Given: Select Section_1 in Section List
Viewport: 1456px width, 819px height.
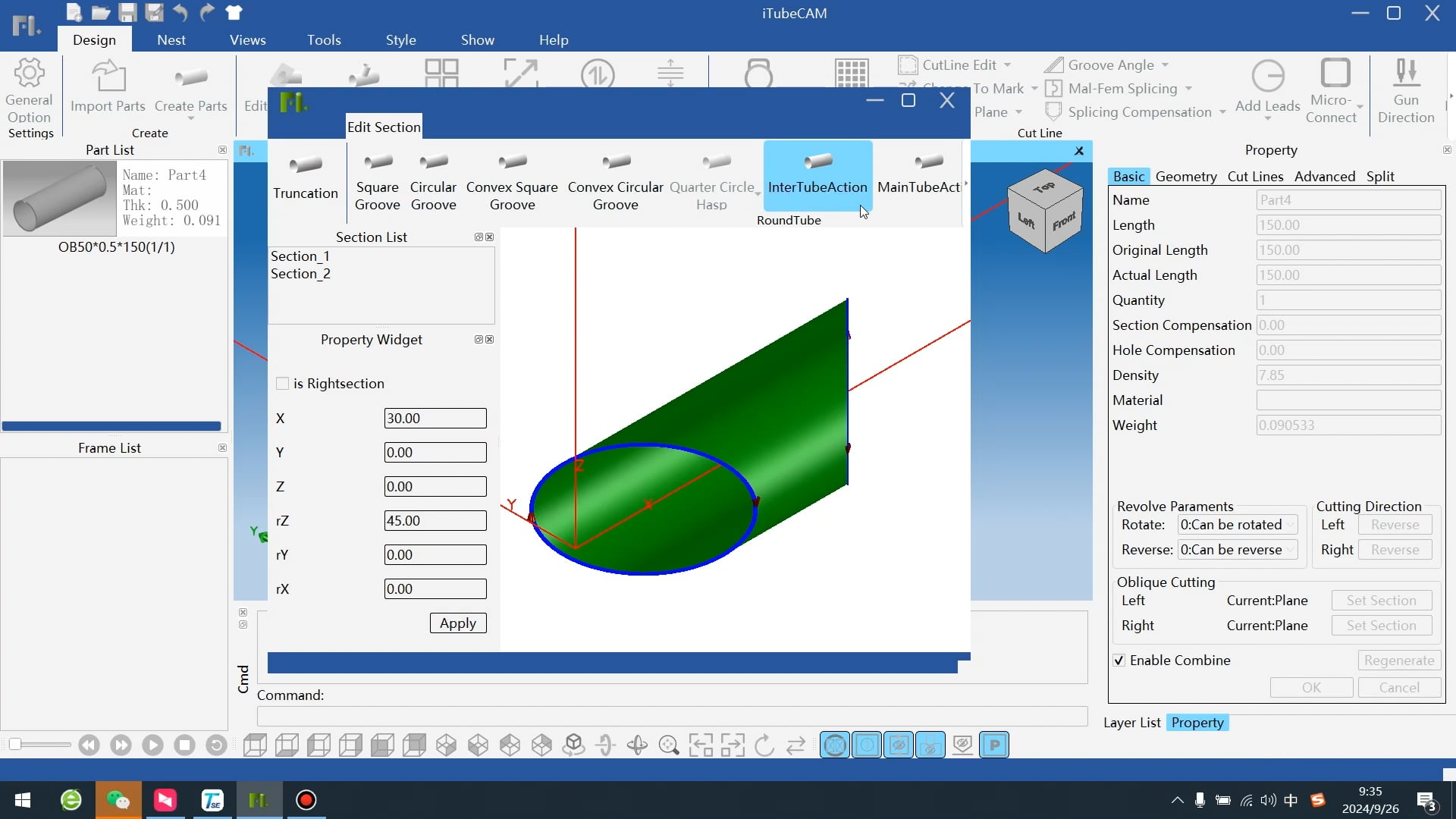Looking at the screenshot, I should 300,256.
